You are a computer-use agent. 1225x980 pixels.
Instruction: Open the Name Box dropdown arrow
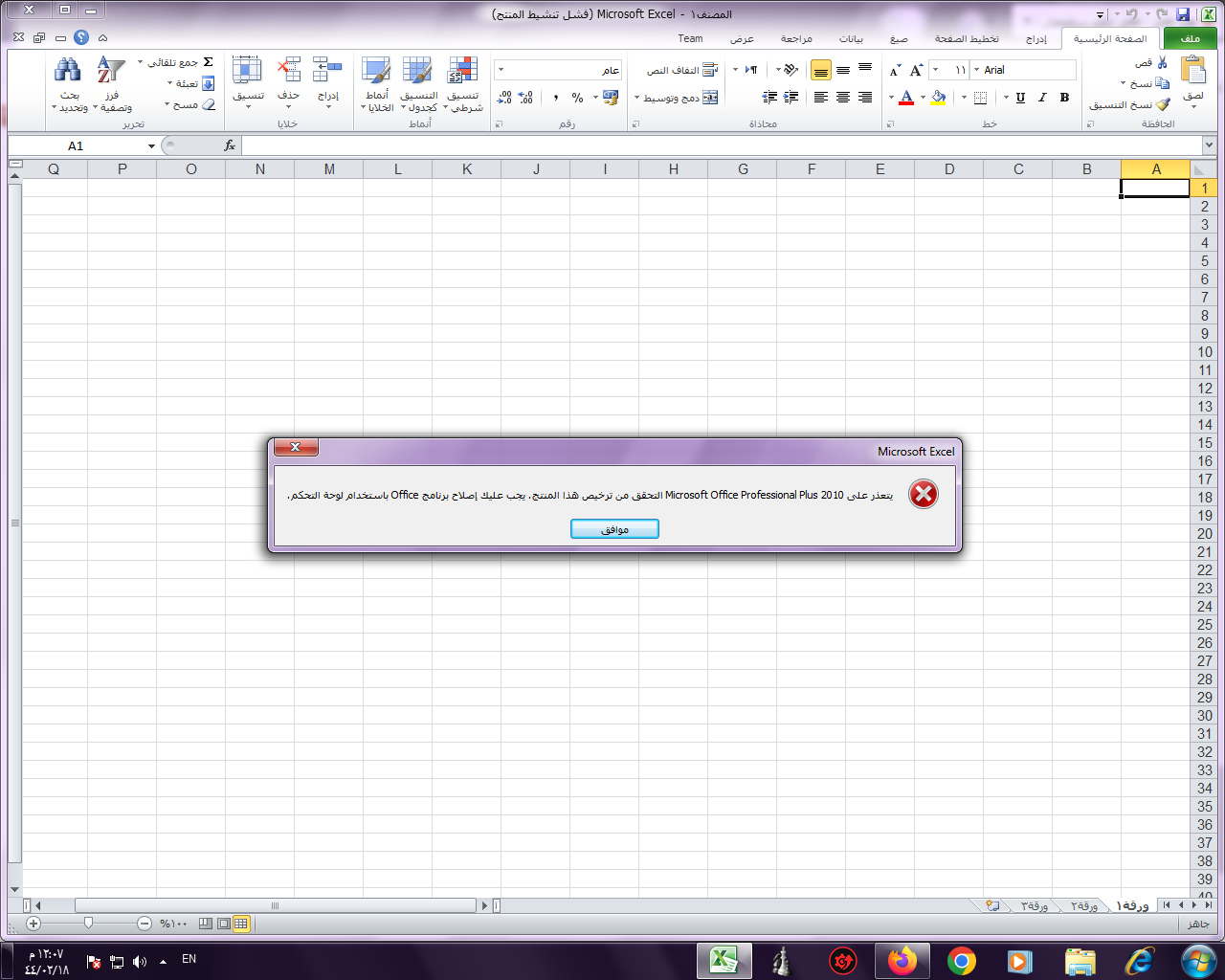[x=151, y=146]
